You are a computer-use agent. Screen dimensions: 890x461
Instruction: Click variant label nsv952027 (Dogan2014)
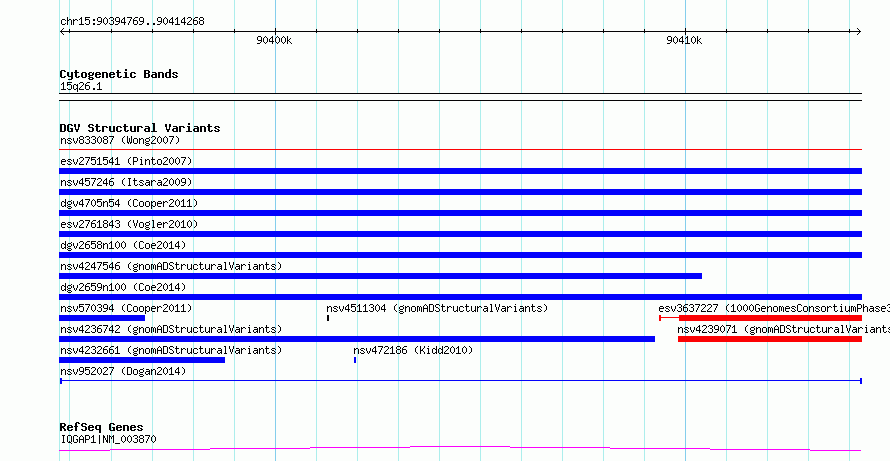(123, 371)
